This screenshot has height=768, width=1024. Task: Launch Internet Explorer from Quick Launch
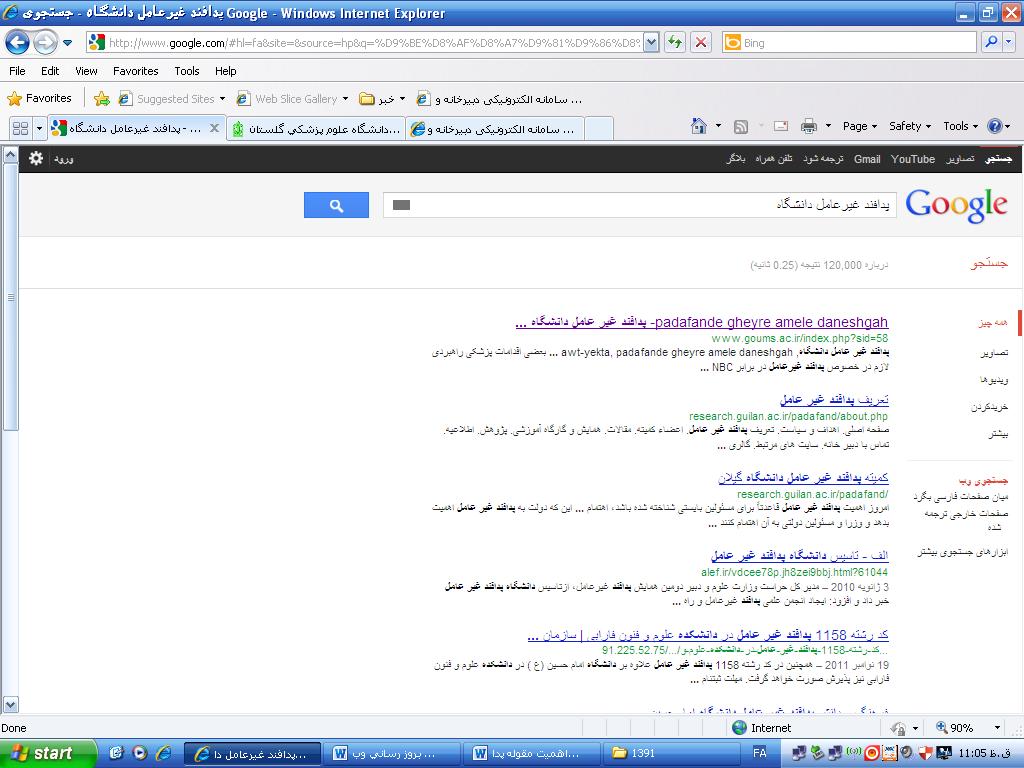(163, 754)
